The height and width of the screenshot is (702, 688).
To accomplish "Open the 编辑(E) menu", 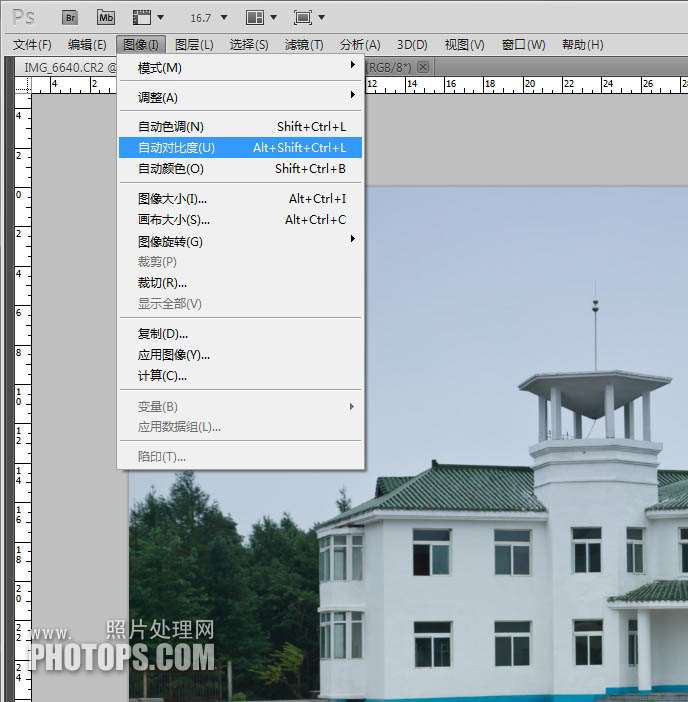I will (87, 45).
